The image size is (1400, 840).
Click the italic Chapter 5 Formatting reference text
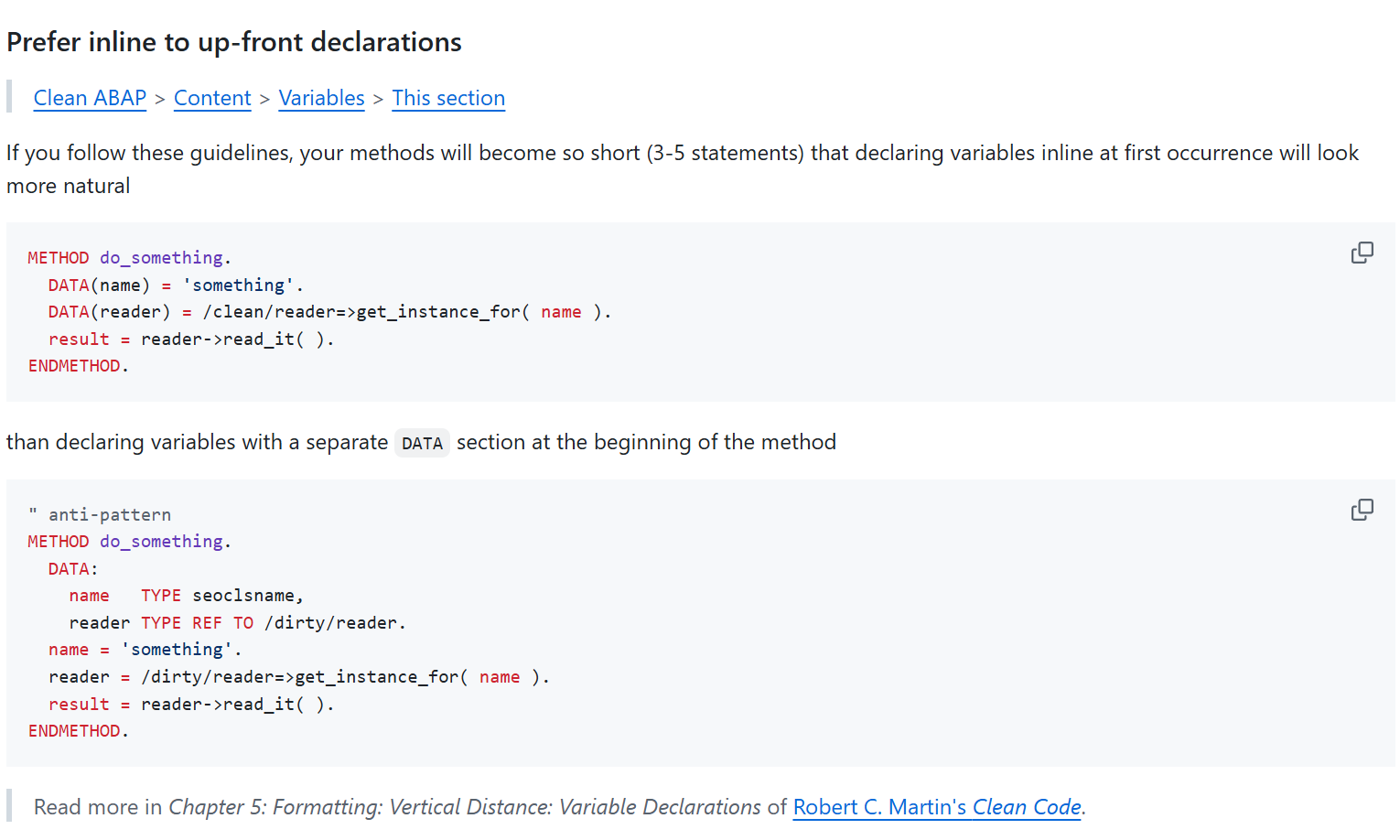click(464, 807)
